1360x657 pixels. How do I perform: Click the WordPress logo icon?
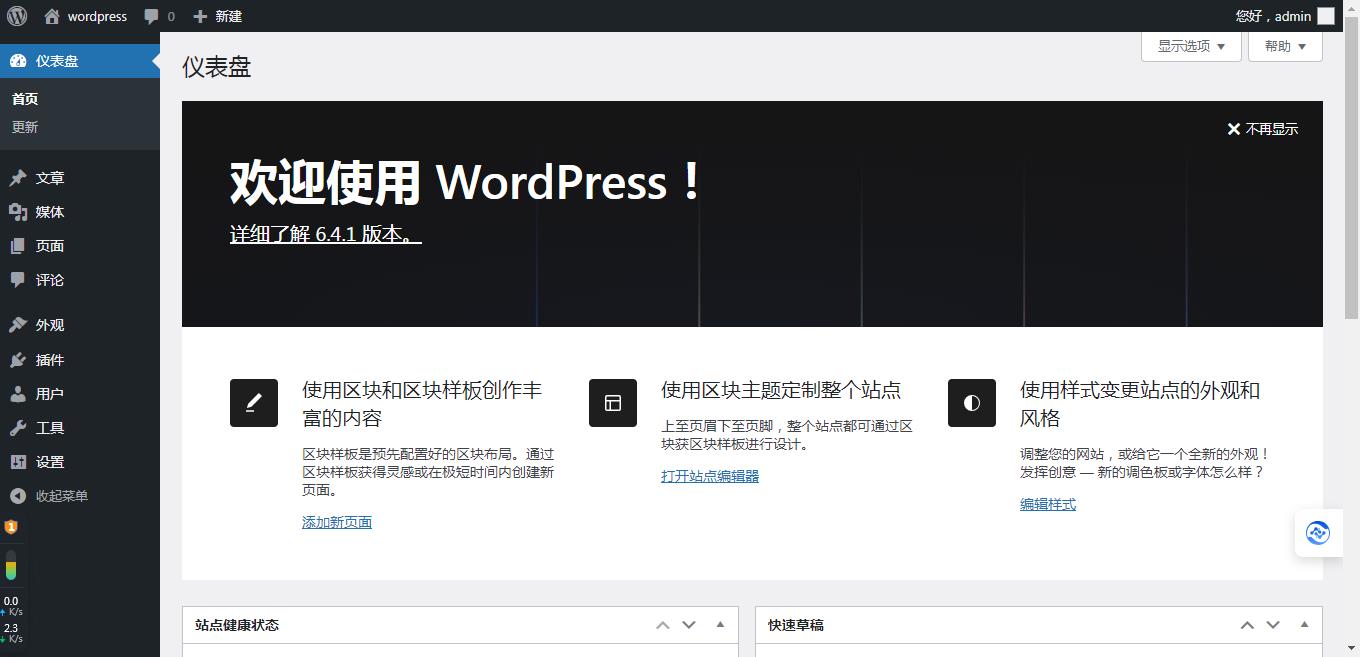(16, 16)
